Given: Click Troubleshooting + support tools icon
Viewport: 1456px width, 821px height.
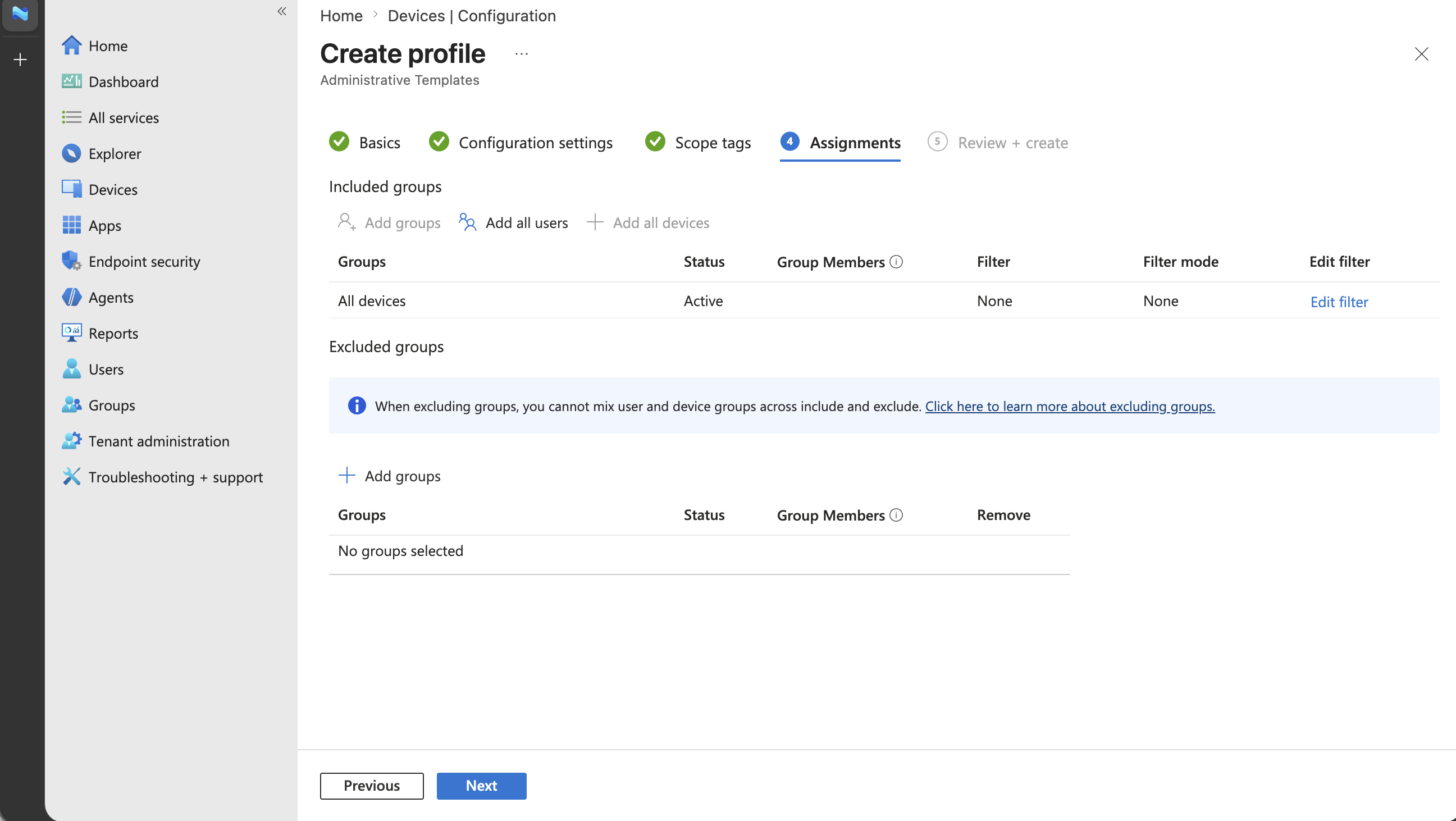Looking at the screenshot, I should tap(71, 477).
